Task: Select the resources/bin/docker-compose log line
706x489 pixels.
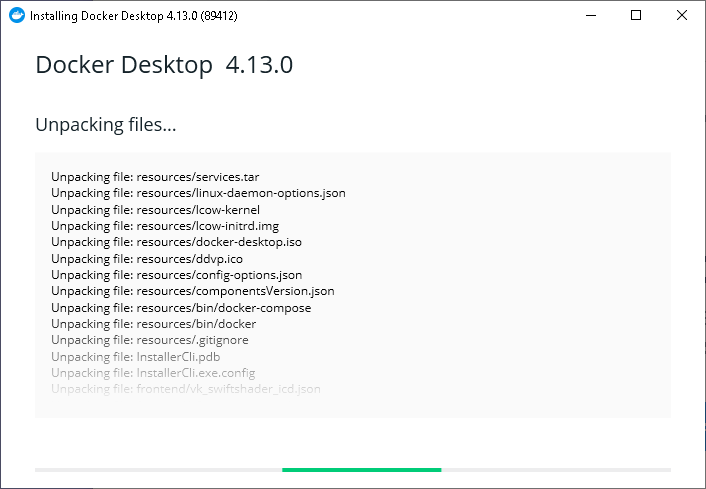Action: (181, 308)
